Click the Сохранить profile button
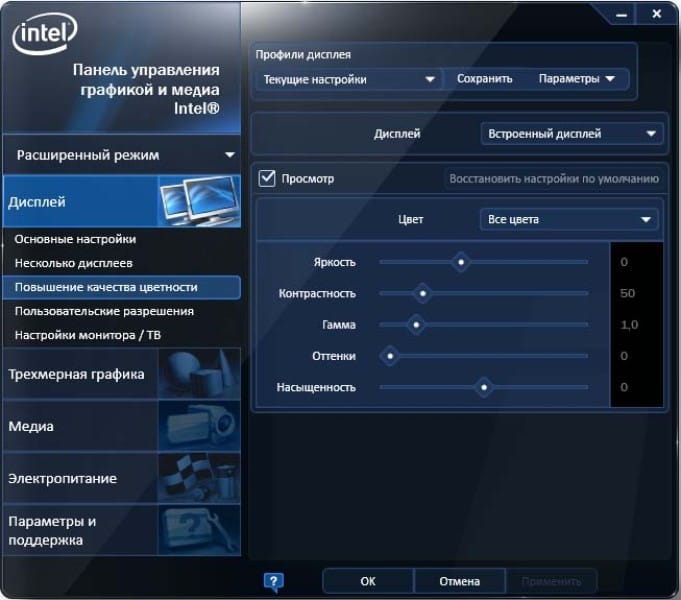This screenshot has height=600, width=681. pos(485,79)
